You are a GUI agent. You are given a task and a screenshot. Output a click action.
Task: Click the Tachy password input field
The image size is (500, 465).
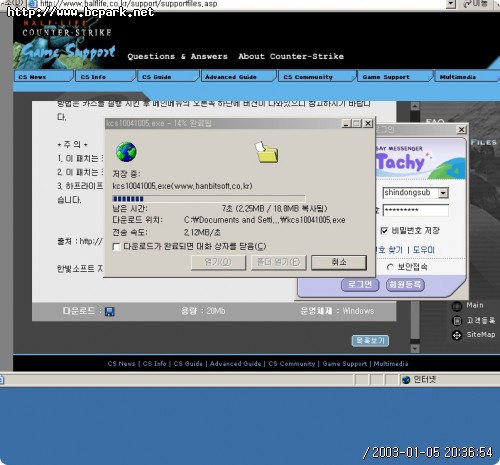415,210
